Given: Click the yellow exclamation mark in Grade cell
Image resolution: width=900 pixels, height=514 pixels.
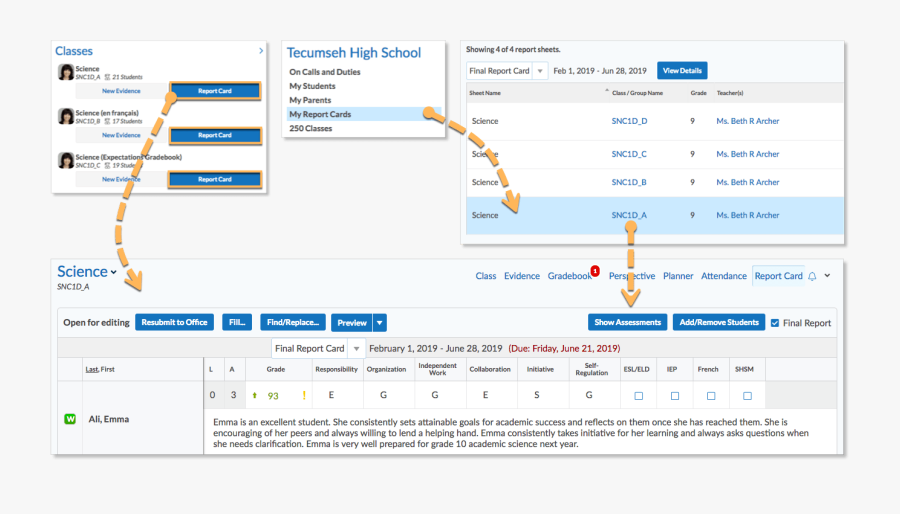Looking at the screenshot, I should 304,396.
